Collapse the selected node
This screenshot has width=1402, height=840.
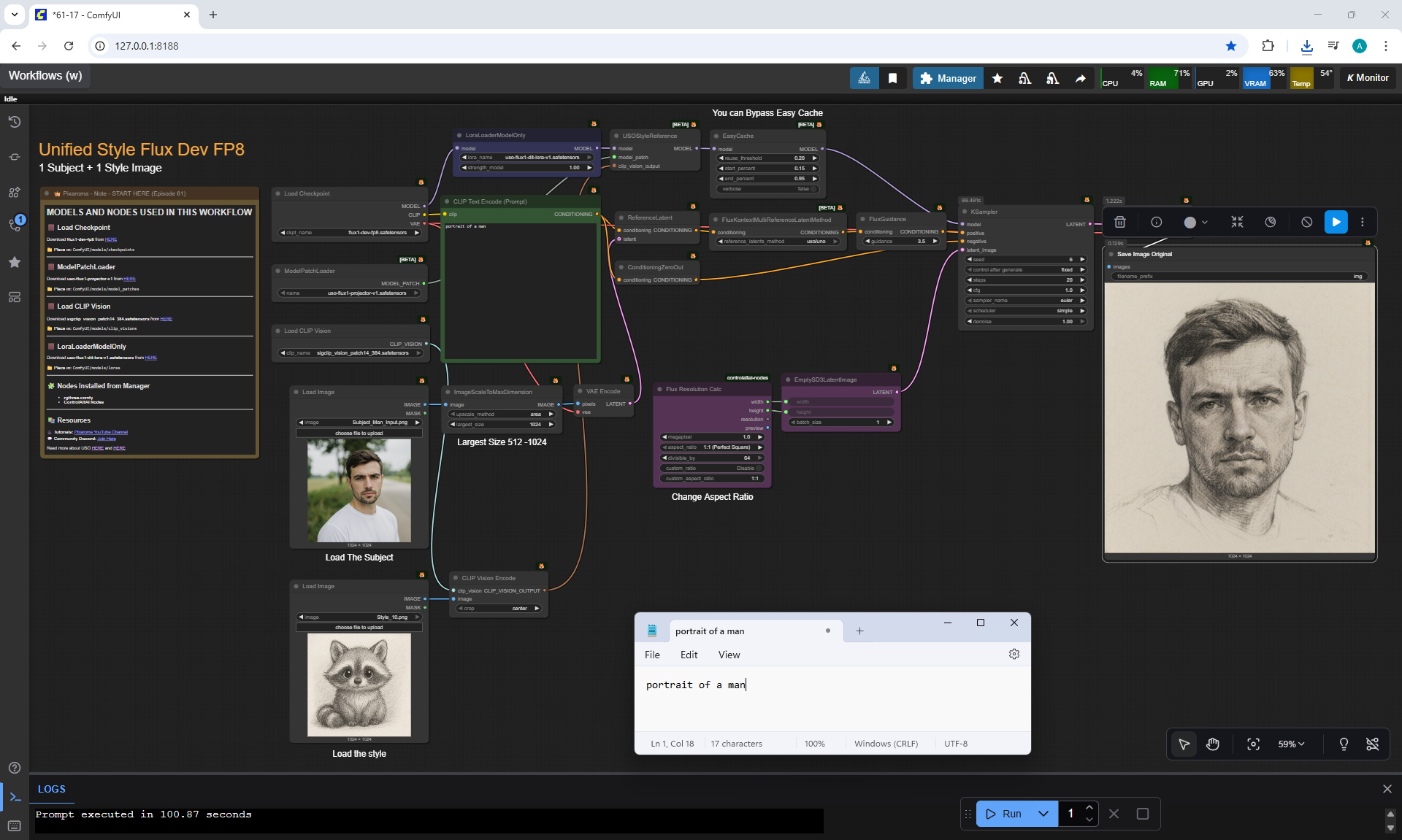(x=1237, y=222)
